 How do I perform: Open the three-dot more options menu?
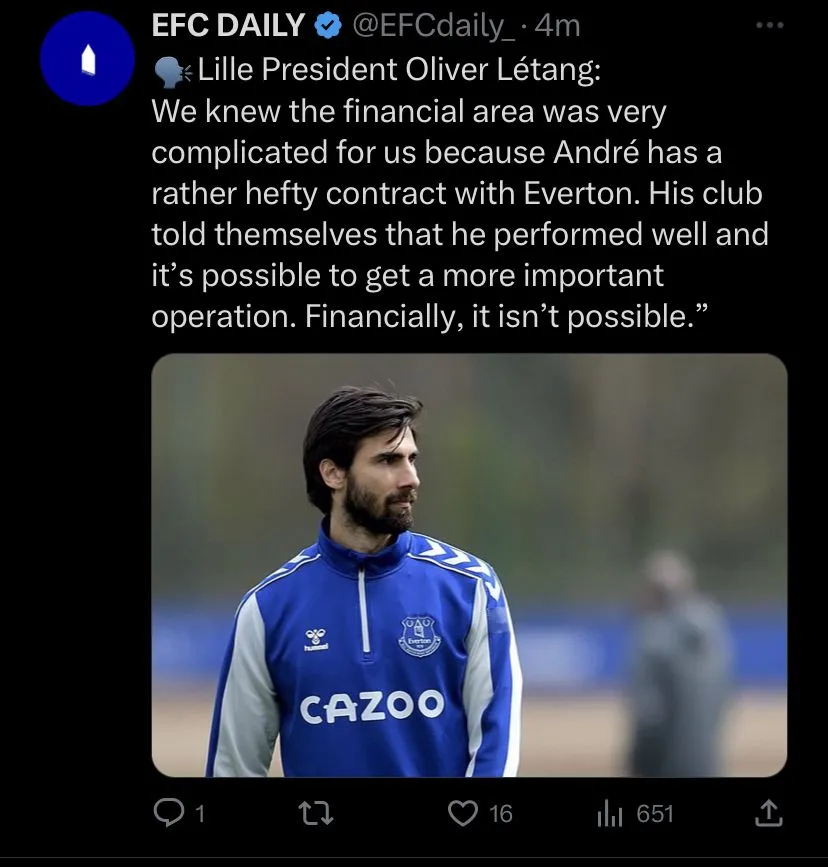point(767,24)
